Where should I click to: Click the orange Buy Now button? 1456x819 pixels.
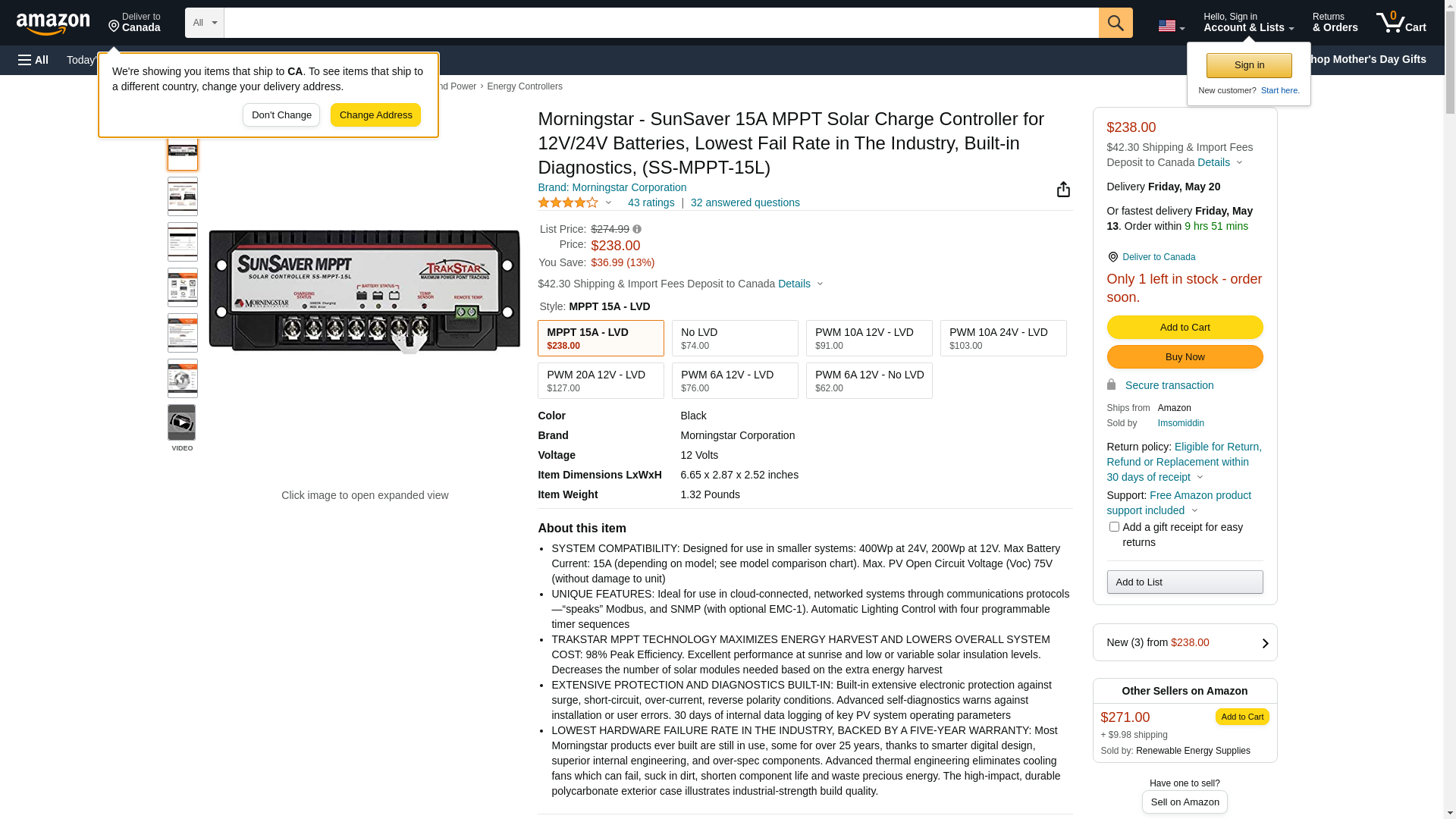[1185, 357]
